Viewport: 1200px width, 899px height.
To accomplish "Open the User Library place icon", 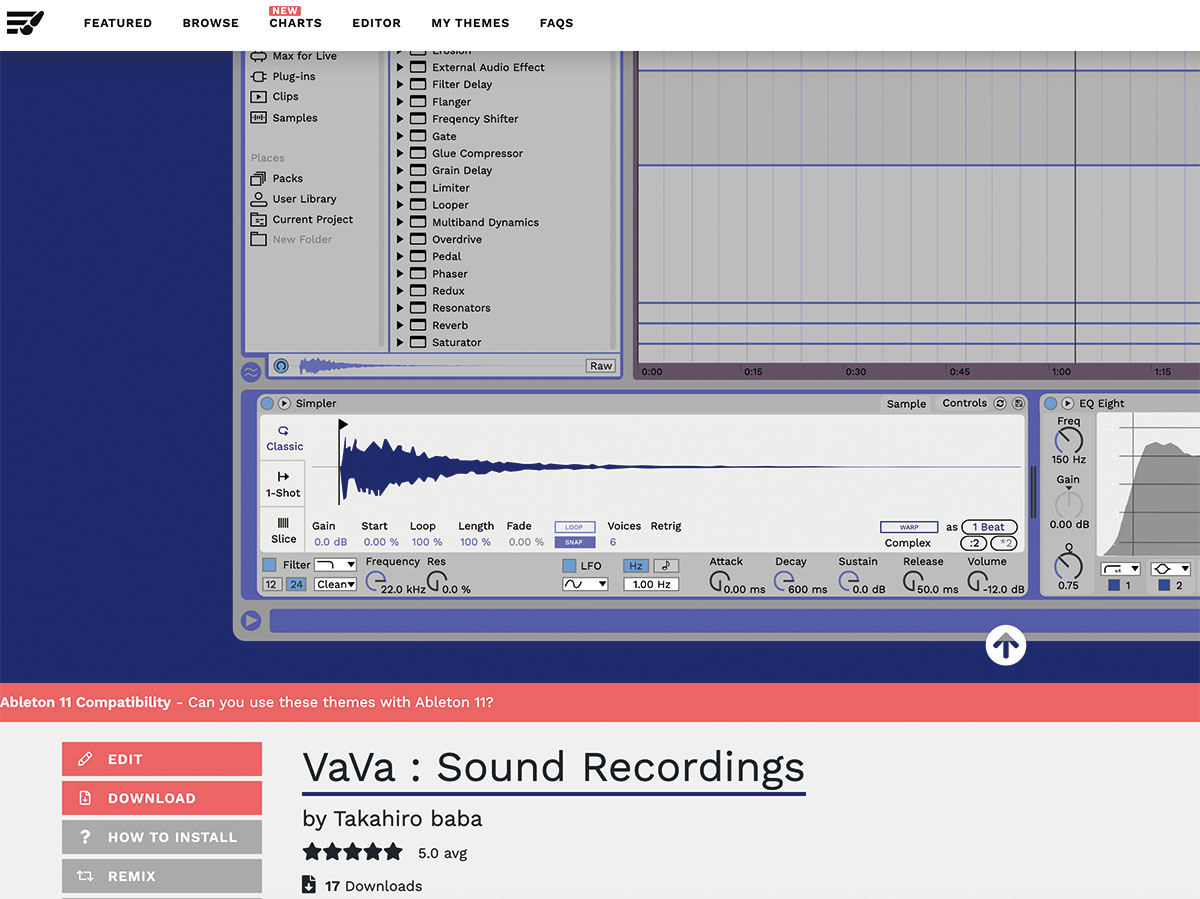I will (x=258, y=199).
